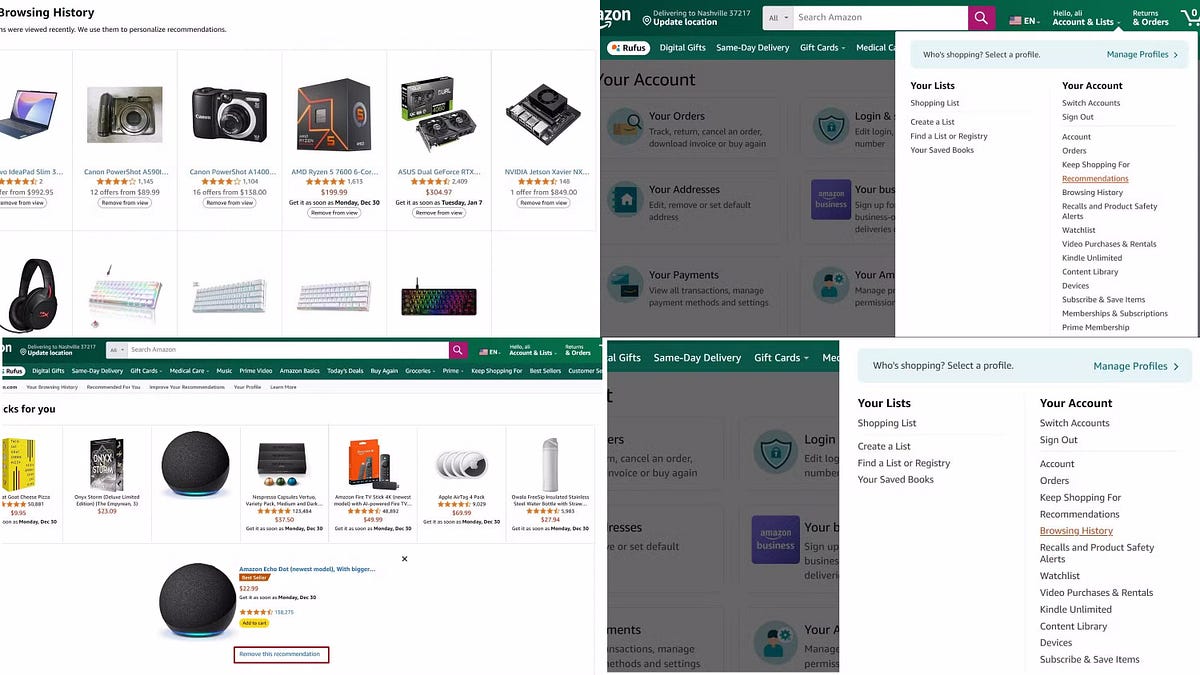1200x675 pixels.
Task: Switch to Recommended For You tab
Action: (x=113, y=387)
